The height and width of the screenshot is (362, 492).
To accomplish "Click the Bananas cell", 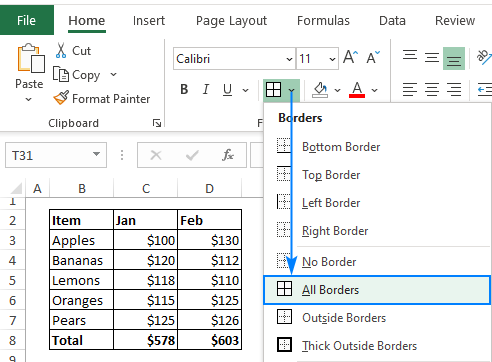I will click(x=82, y=260).
